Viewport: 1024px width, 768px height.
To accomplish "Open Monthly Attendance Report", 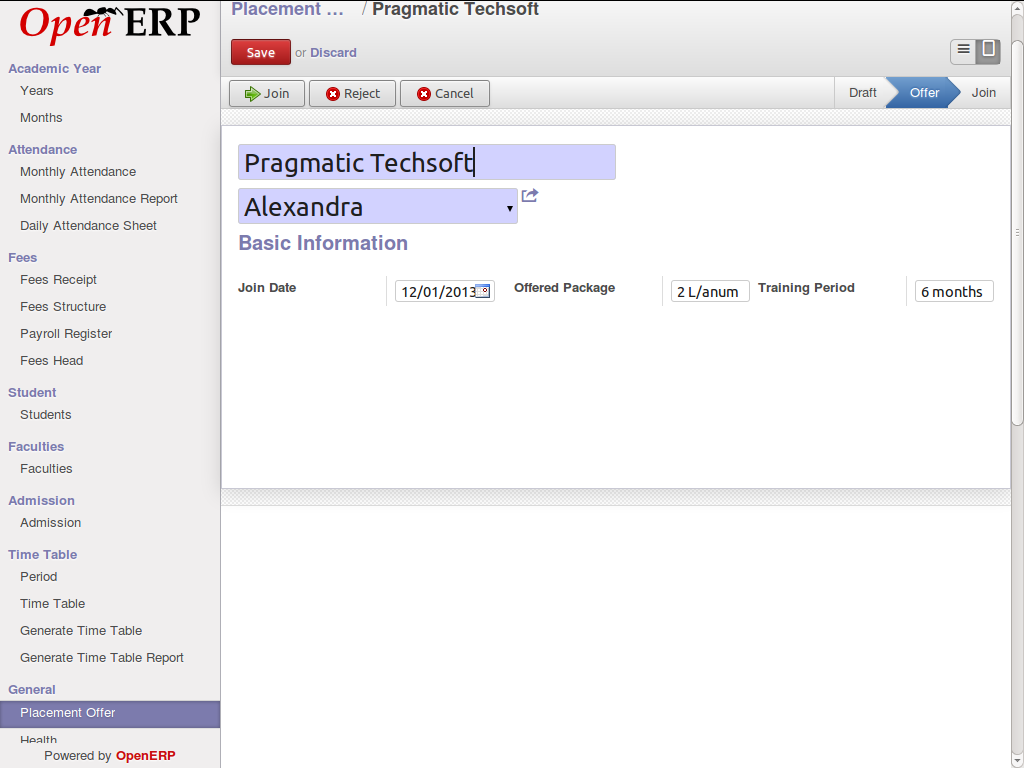I will pyautogui.click(x=99, y=199).
